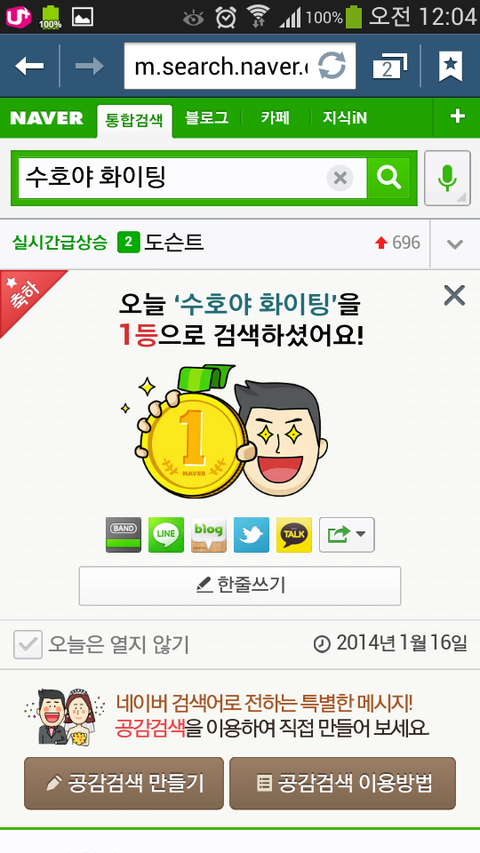The width and height of the screenshot is (480, 853).
Task: Click the 공감검색 이용방법 button
Action: click(x=342, y=783)
